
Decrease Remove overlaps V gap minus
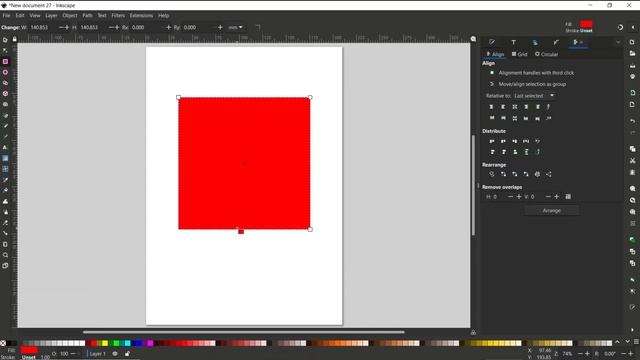tap(548, 197)
